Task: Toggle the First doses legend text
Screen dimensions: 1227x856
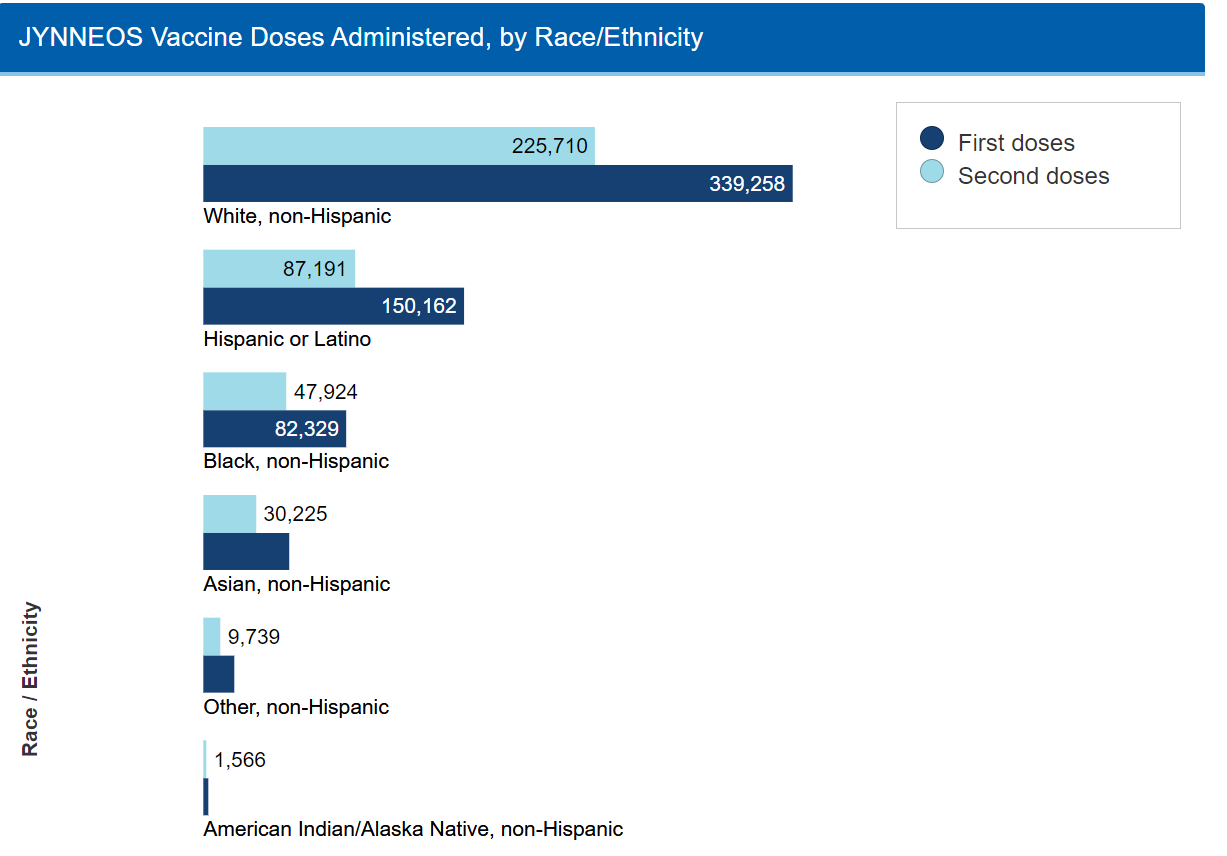Action: 1016,143
